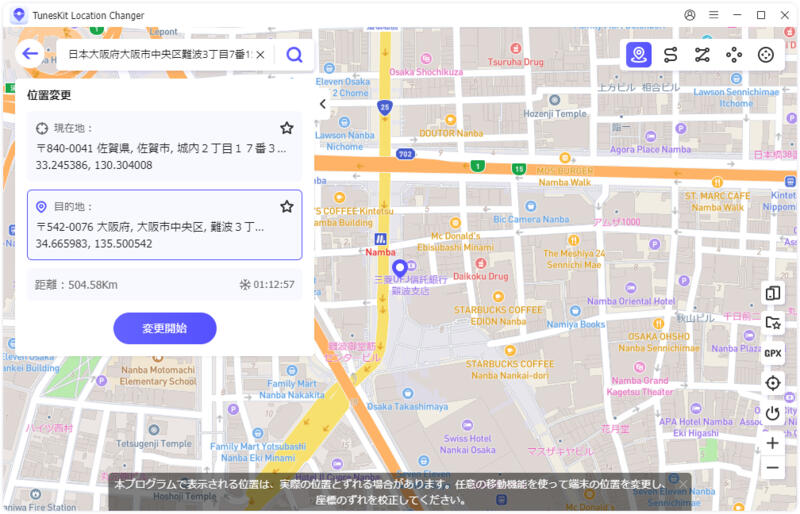Click the cooldown timer snowflake icon
This screenshot has height=514, width=800.
click(x=245, y=284)
